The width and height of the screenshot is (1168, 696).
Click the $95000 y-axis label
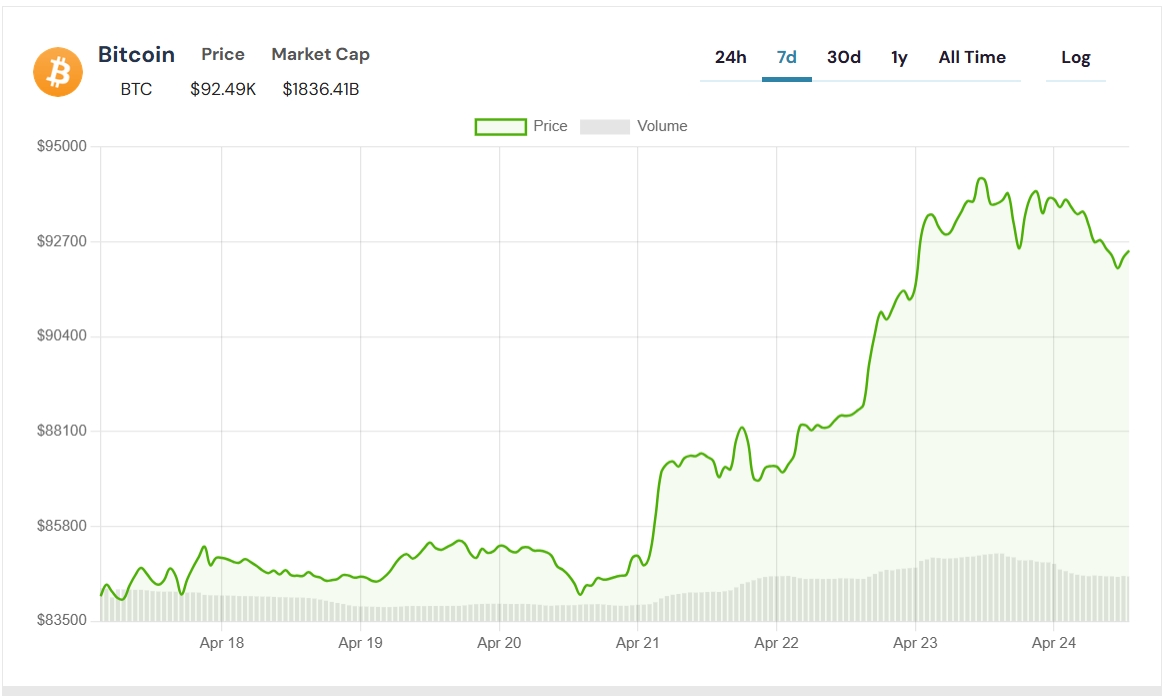point(62,146)
